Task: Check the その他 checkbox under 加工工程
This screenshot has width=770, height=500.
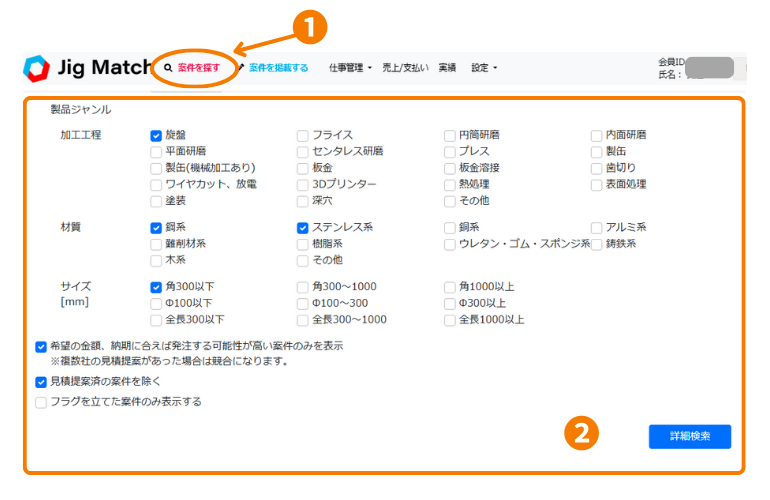Action: [x=449, y=201]
